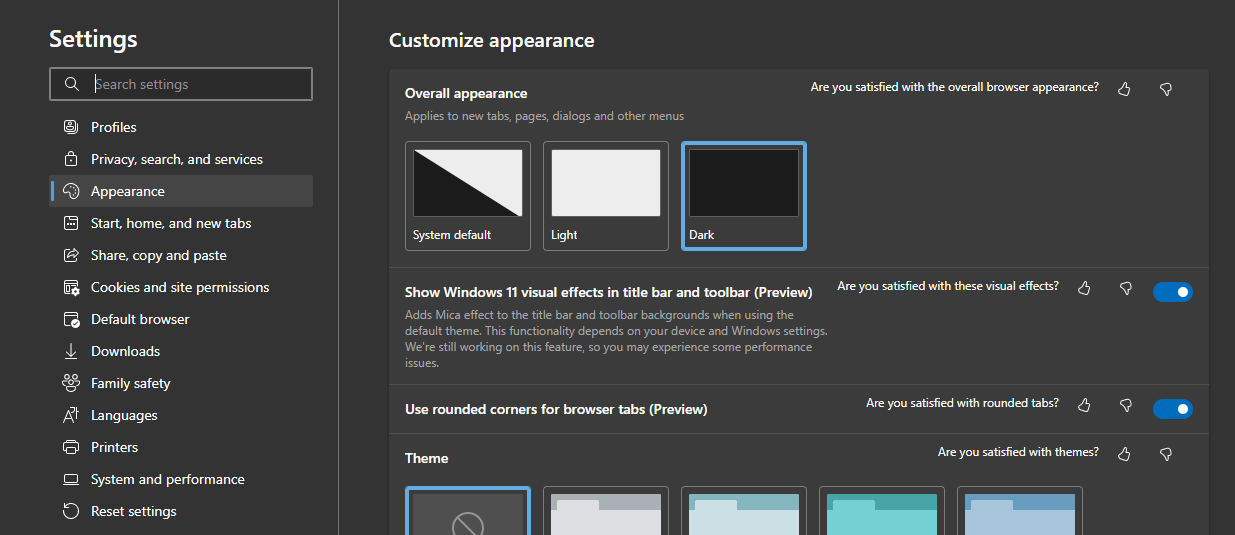1235x535 pixels.
Task: Click the Privacy lock icon in sidebar
Action: pos(71,159)
